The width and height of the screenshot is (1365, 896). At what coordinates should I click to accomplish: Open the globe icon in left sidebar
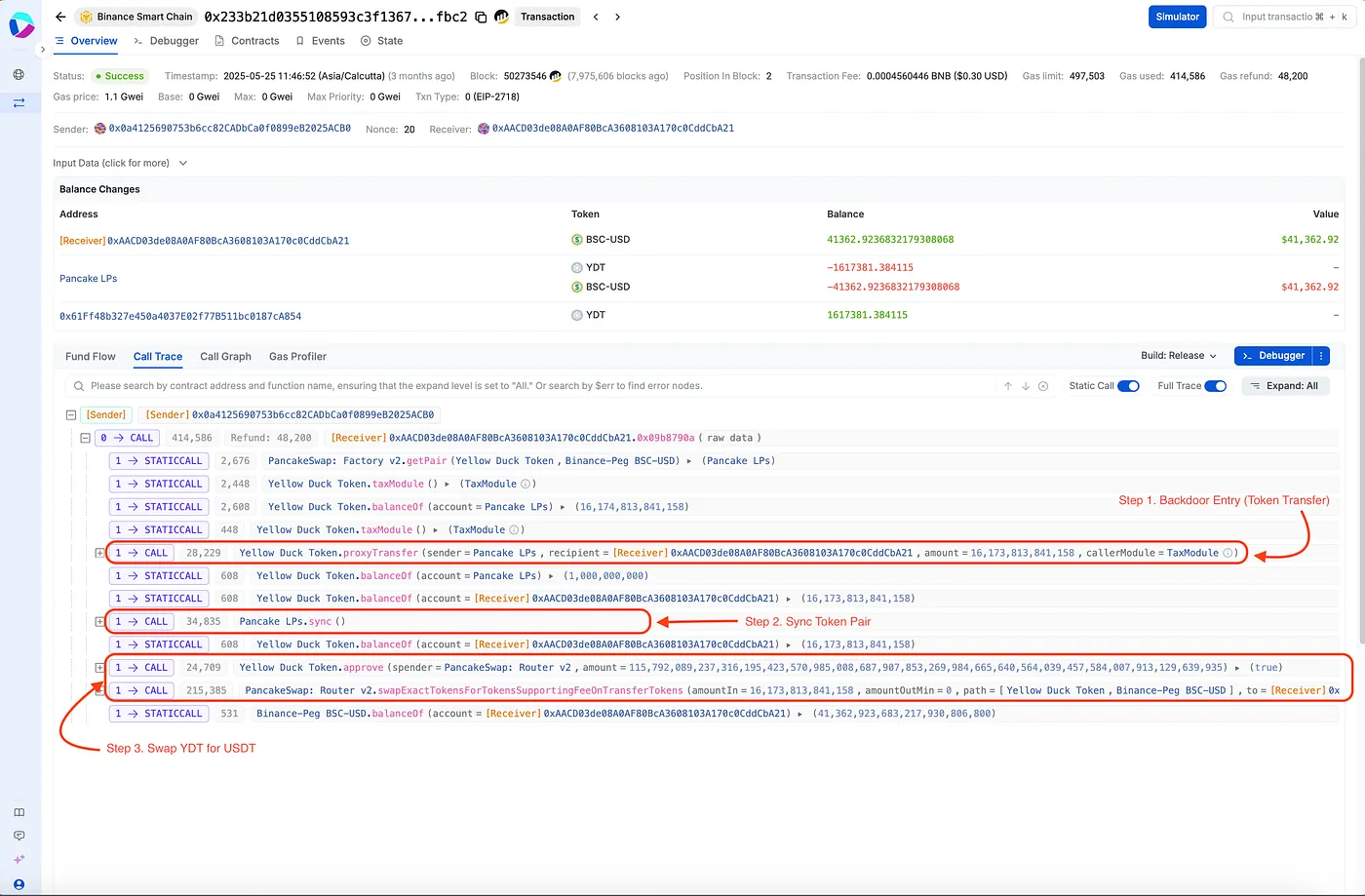click(19, 74)
